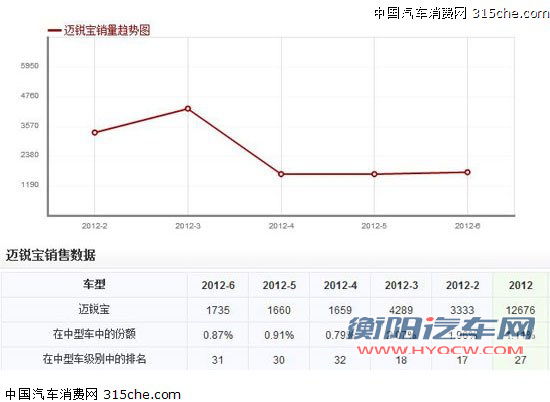The image size is (550, 402).
Task: Click the table column header 2012-3
Action: tap(401, 285)
